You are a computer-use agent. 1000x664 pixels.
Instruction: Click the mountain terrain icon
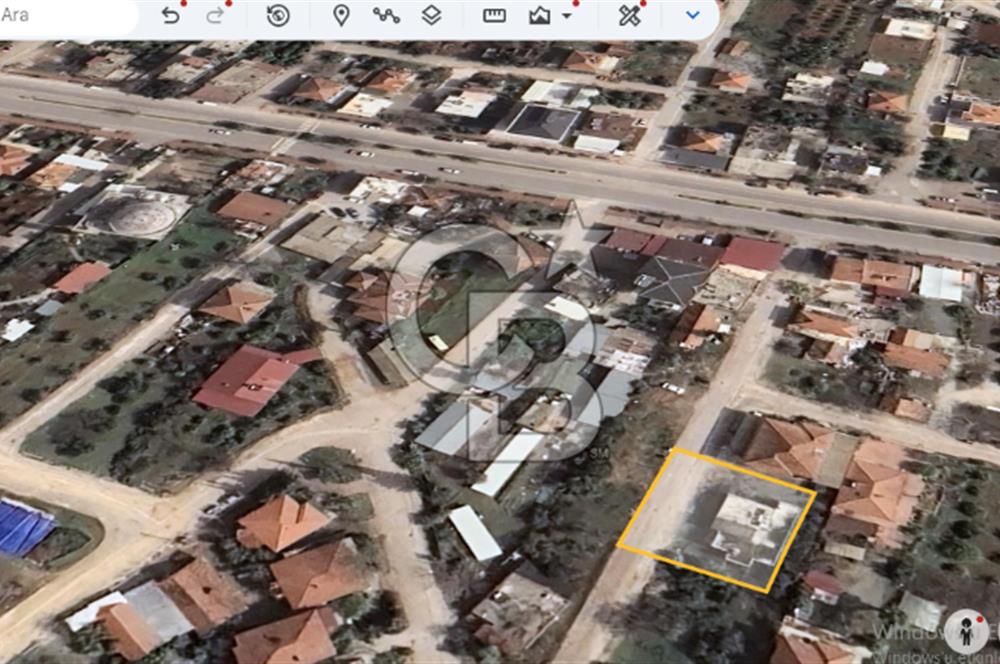pos(540,15)
